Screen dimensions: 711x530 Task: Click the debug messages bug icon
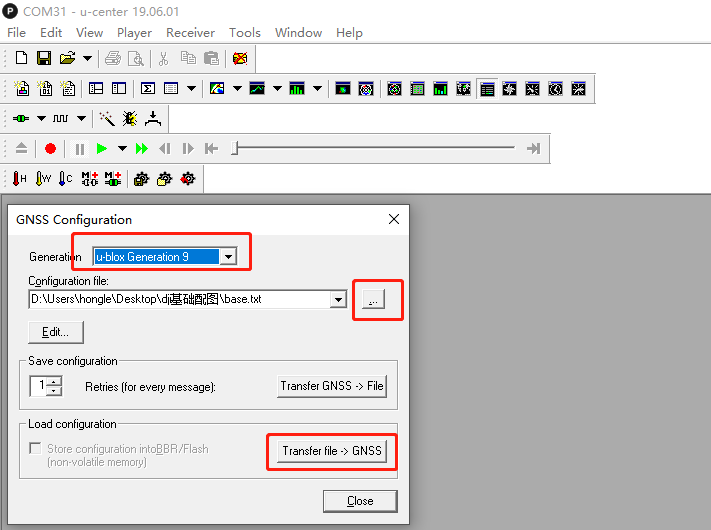tap(130, 118)
